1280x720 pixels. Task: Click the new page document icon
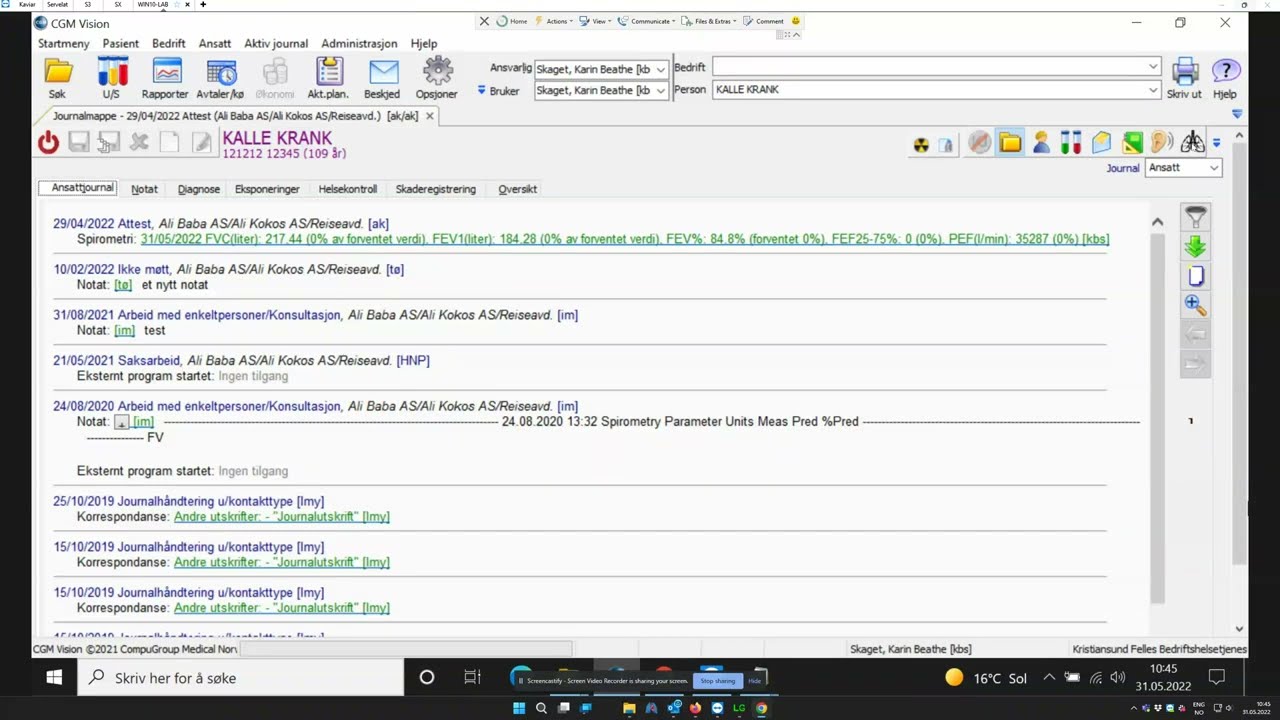1195,276
